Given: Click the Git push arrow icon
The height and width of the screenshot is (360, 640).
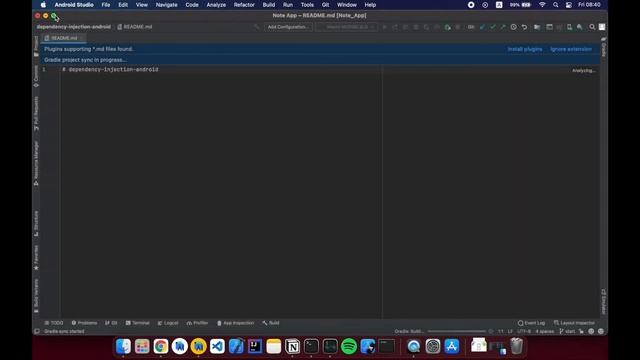Looking at the screenshot, I should [503, 27].
